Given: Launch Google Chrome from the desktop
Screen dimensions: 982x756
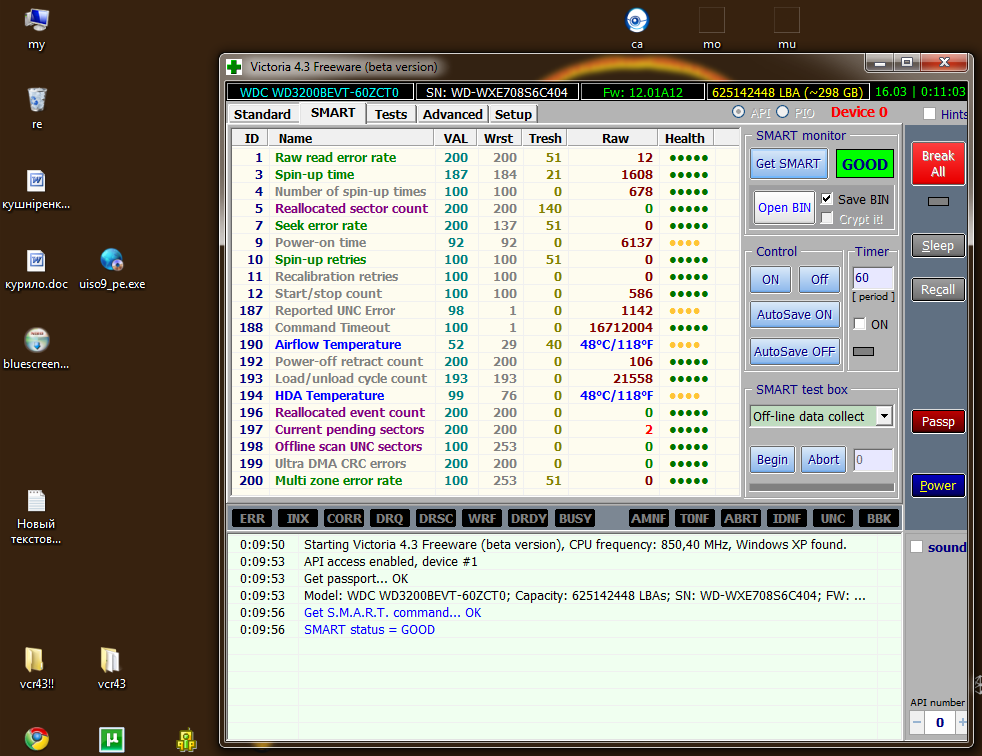Looking at the screenshot, I should tap(37, 739).
